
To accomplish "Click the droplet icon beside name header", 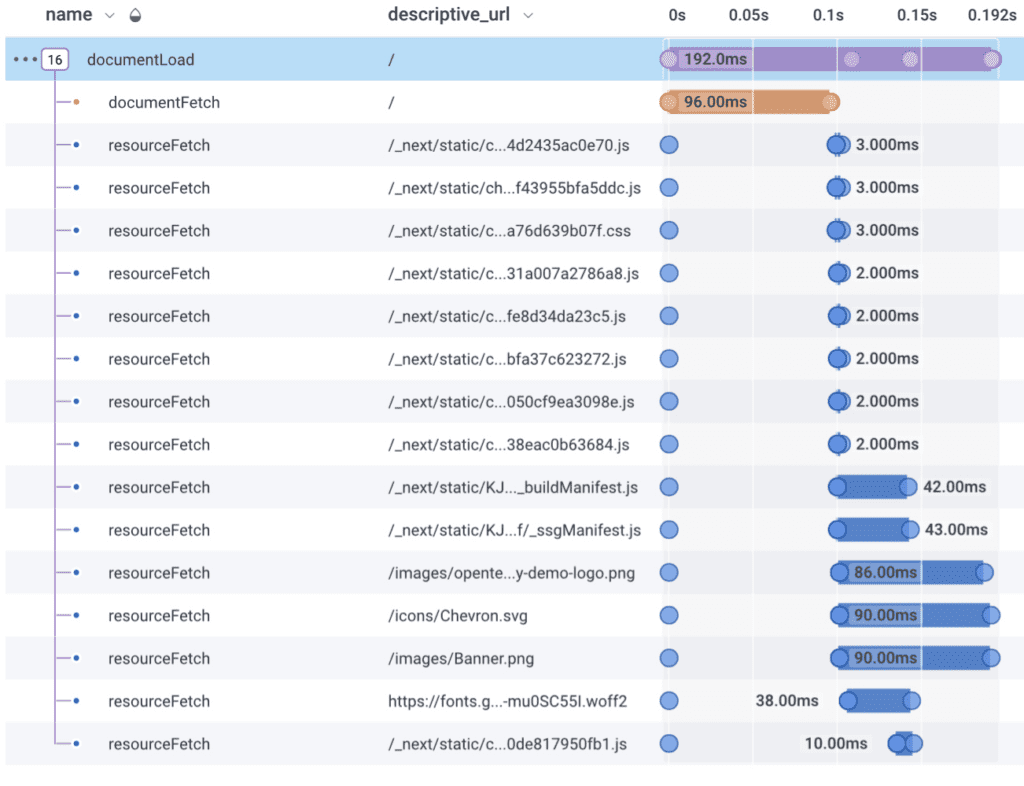I will 136,16.
